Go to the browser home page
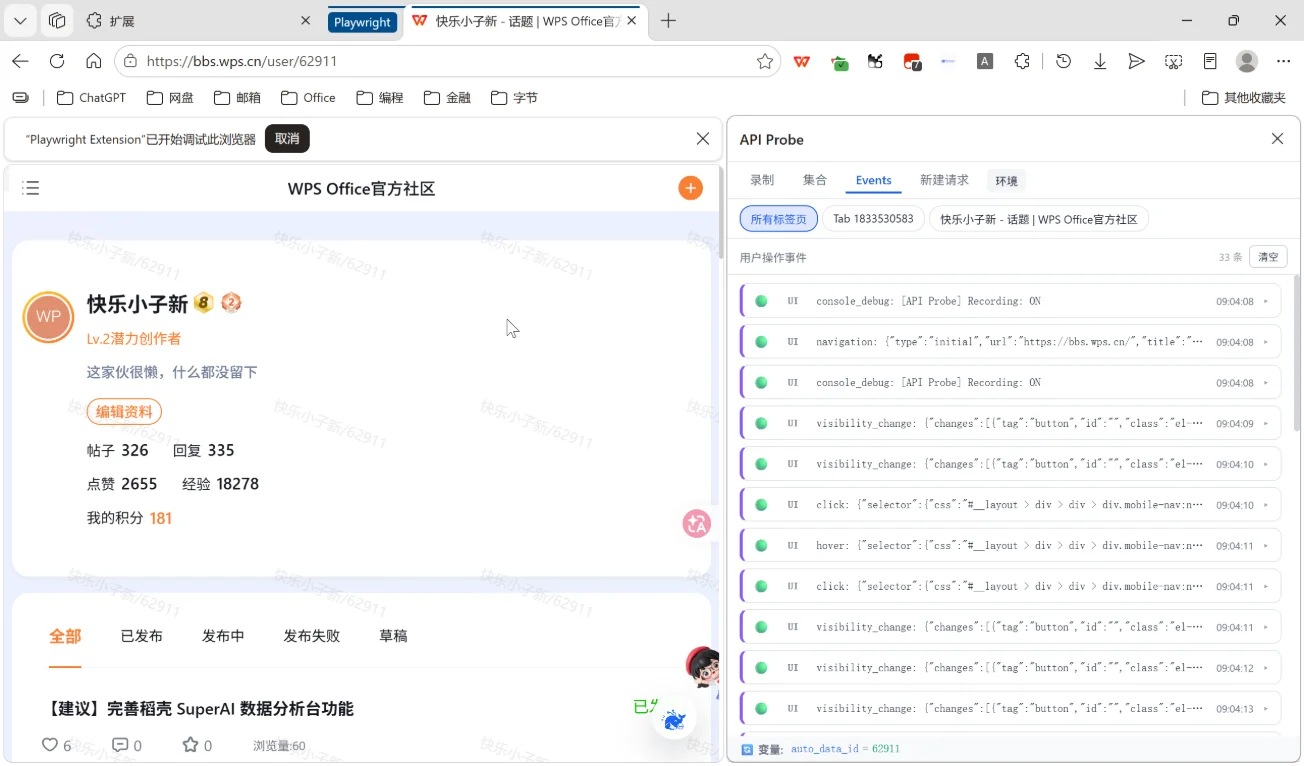The width and height of the screenshot is (1304, 766). (94, 61)
